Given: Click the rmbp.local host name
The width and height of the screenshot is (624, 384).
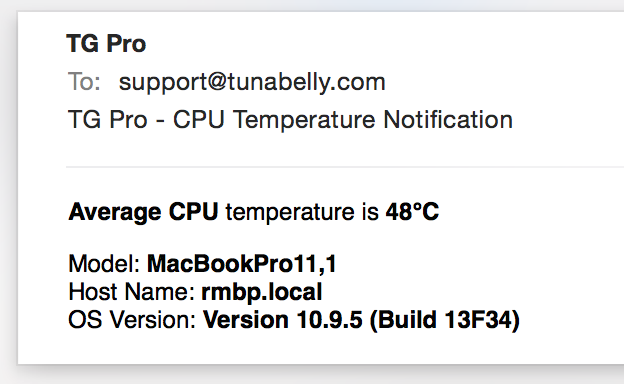Looking at the screenshot, I should [x=261, y=292].
